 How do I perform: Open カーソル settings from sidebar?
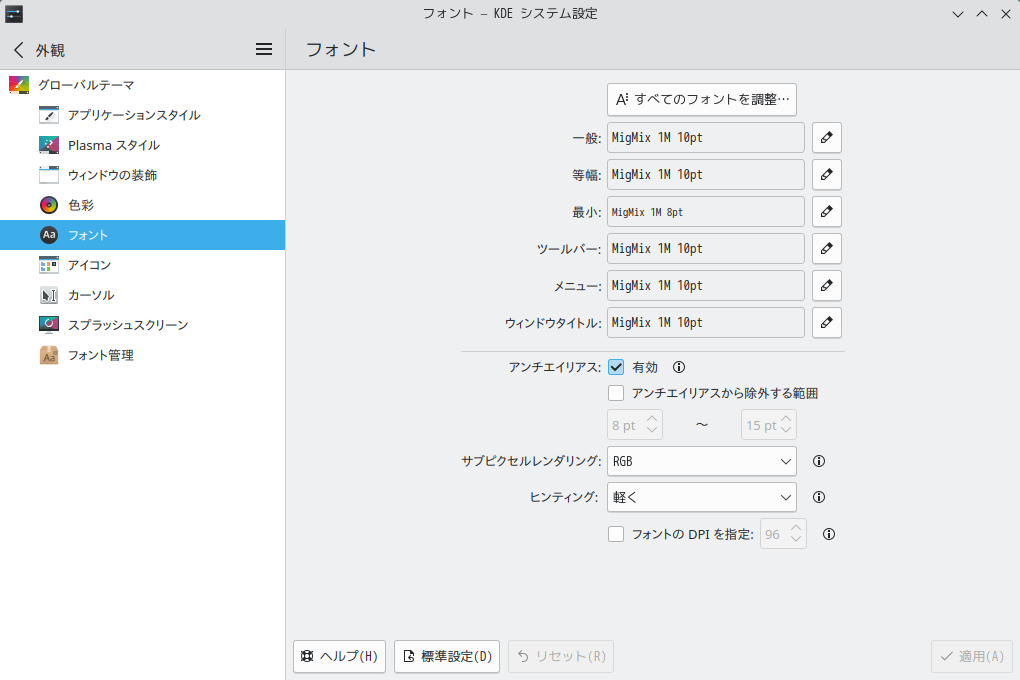point(90,295)
